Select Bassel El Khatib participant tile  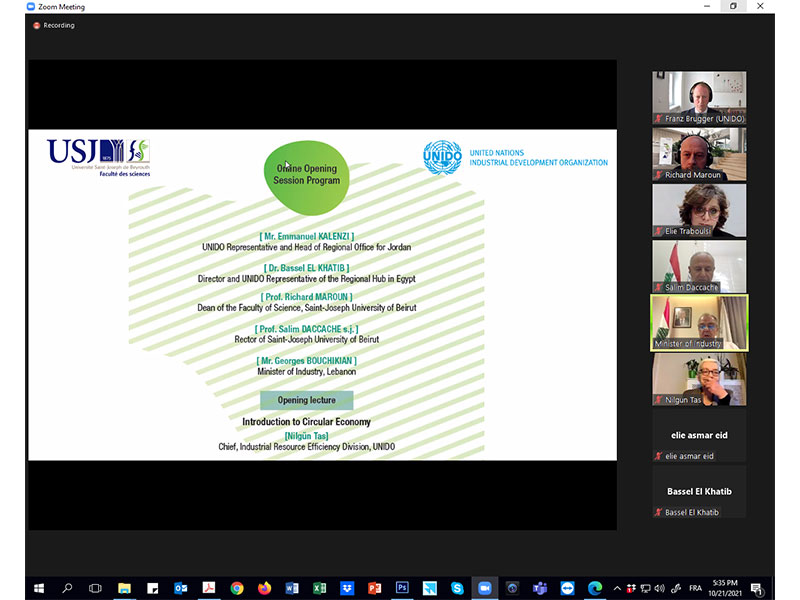pyautogui.click(x=699, y=492)
